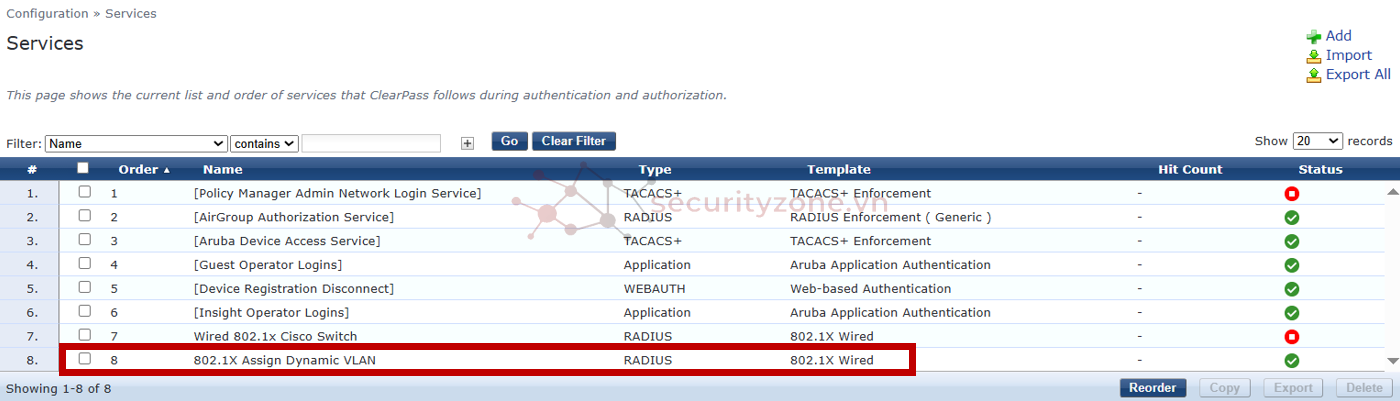Screen dimensions: 1400x401
Task: Click the Export All icon
Action: (x=1314, y=75)
